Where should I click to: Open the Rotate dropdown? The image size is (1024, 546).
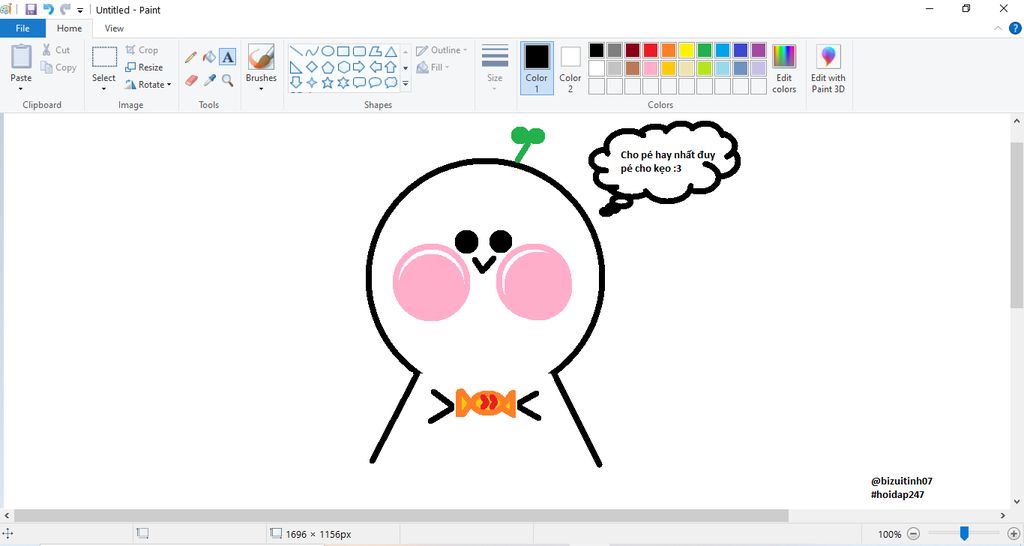point(148,84)
